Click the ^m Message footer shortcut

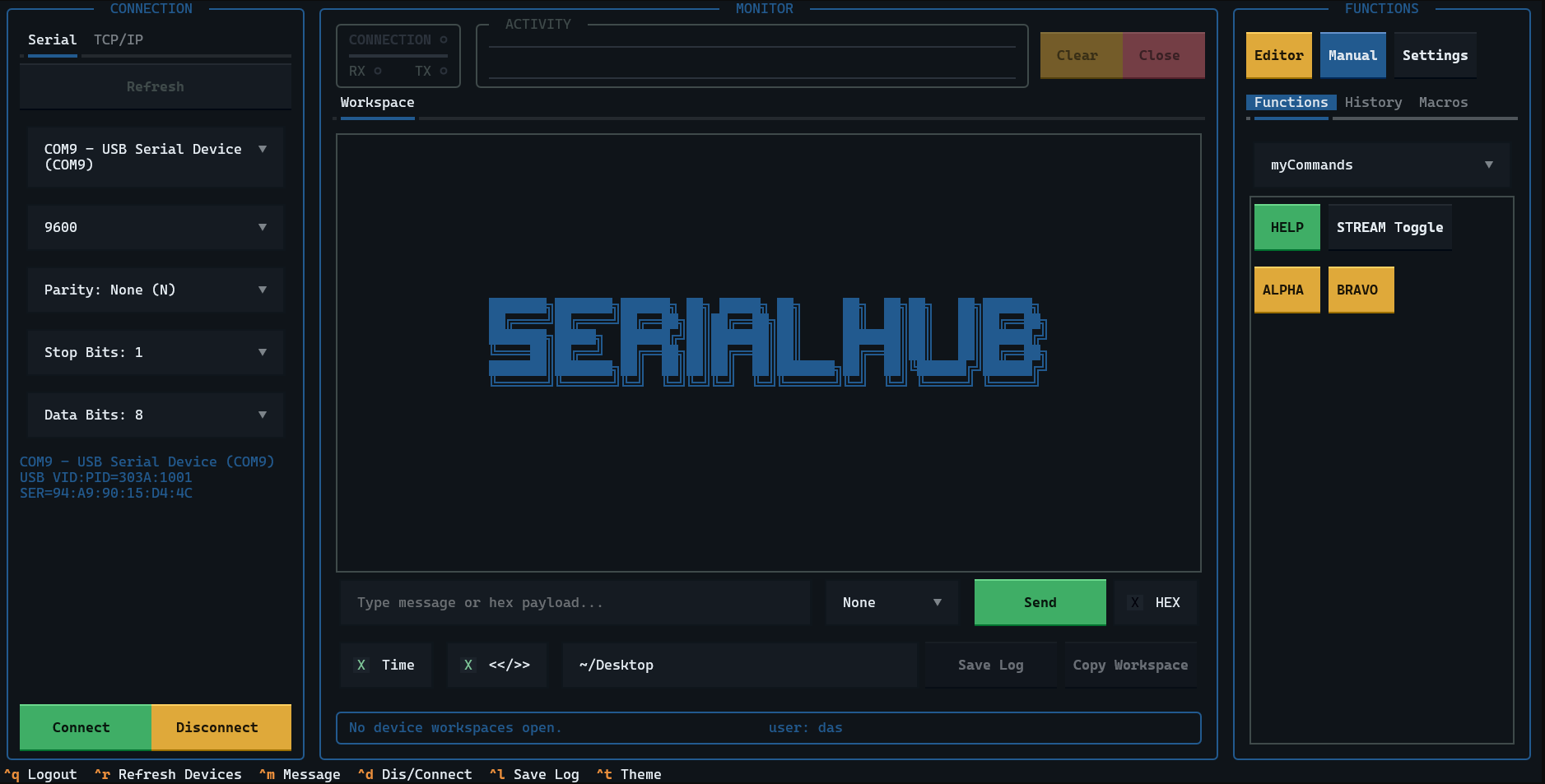[300, 774]
